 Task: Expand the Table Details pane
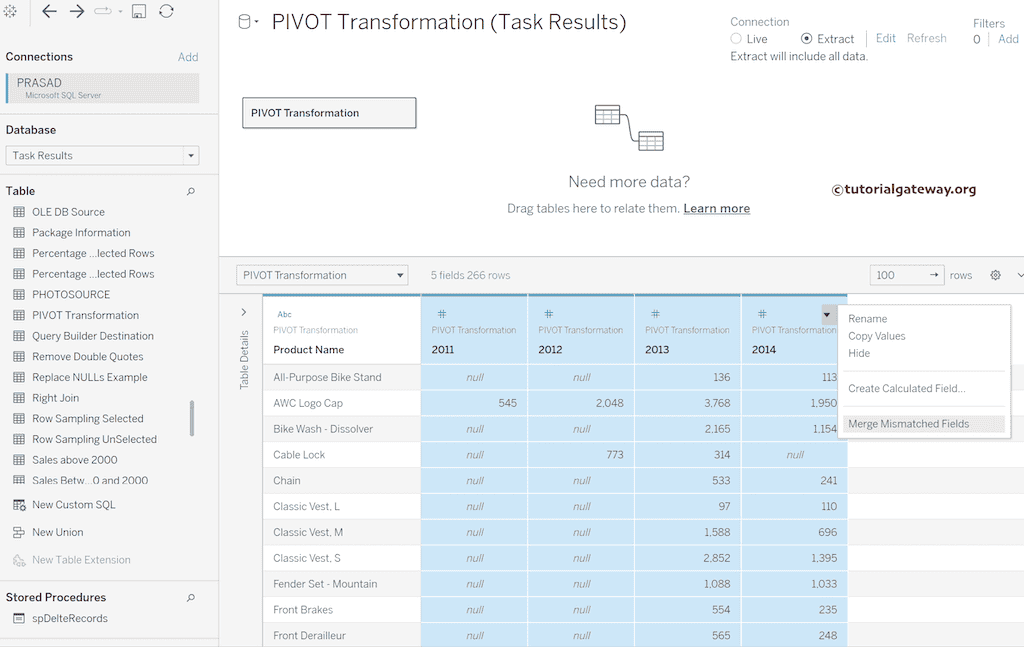tap(244, 312)
